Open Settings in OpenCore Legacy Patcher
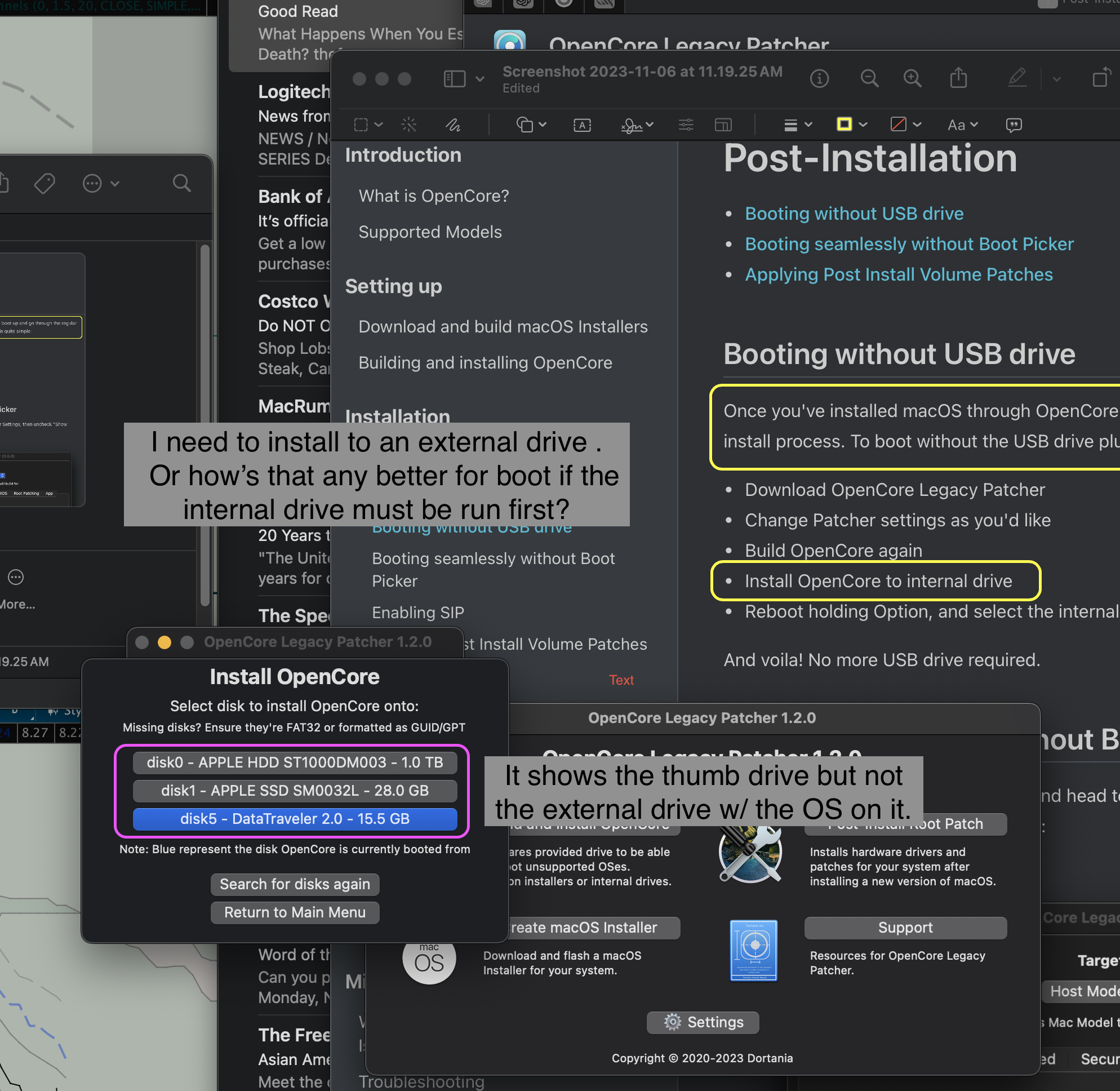This screenshot has height=1091, width=1120. tap(703, 1022)
